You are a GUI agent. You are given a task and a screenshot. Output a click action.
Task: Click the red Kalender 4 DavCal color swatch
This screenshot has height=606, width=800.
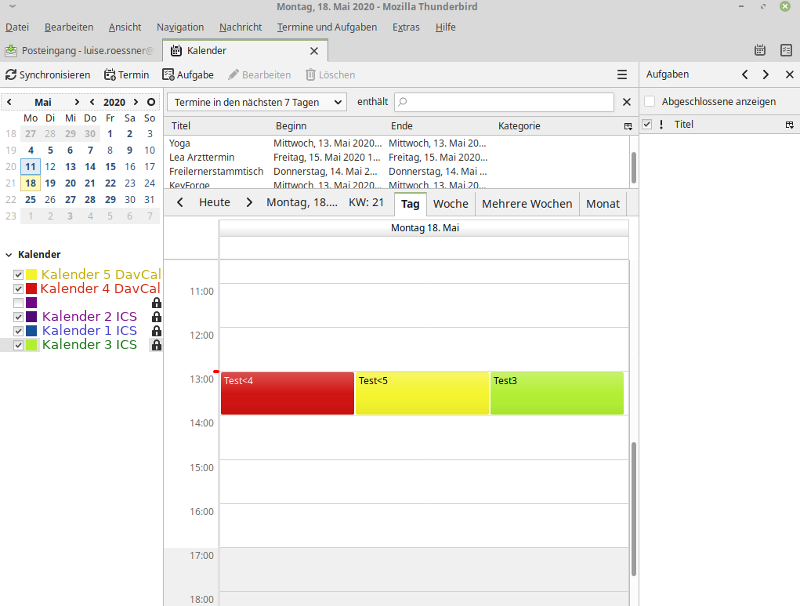(32, 289)
